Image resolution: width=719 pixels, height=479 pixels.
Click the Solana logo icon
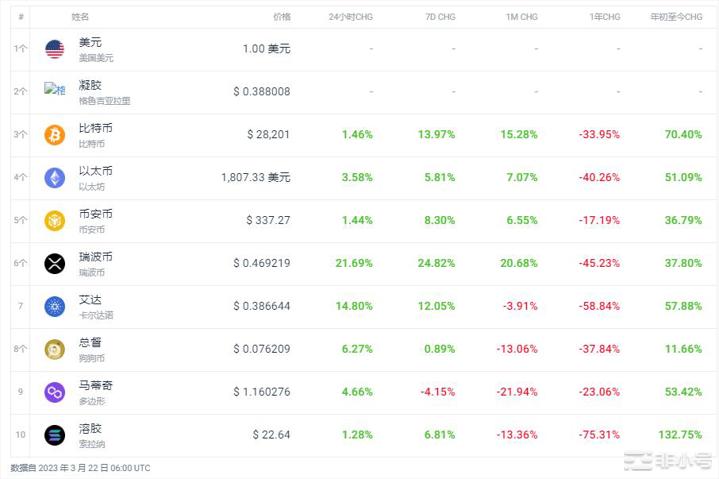[x=55, y=435]
